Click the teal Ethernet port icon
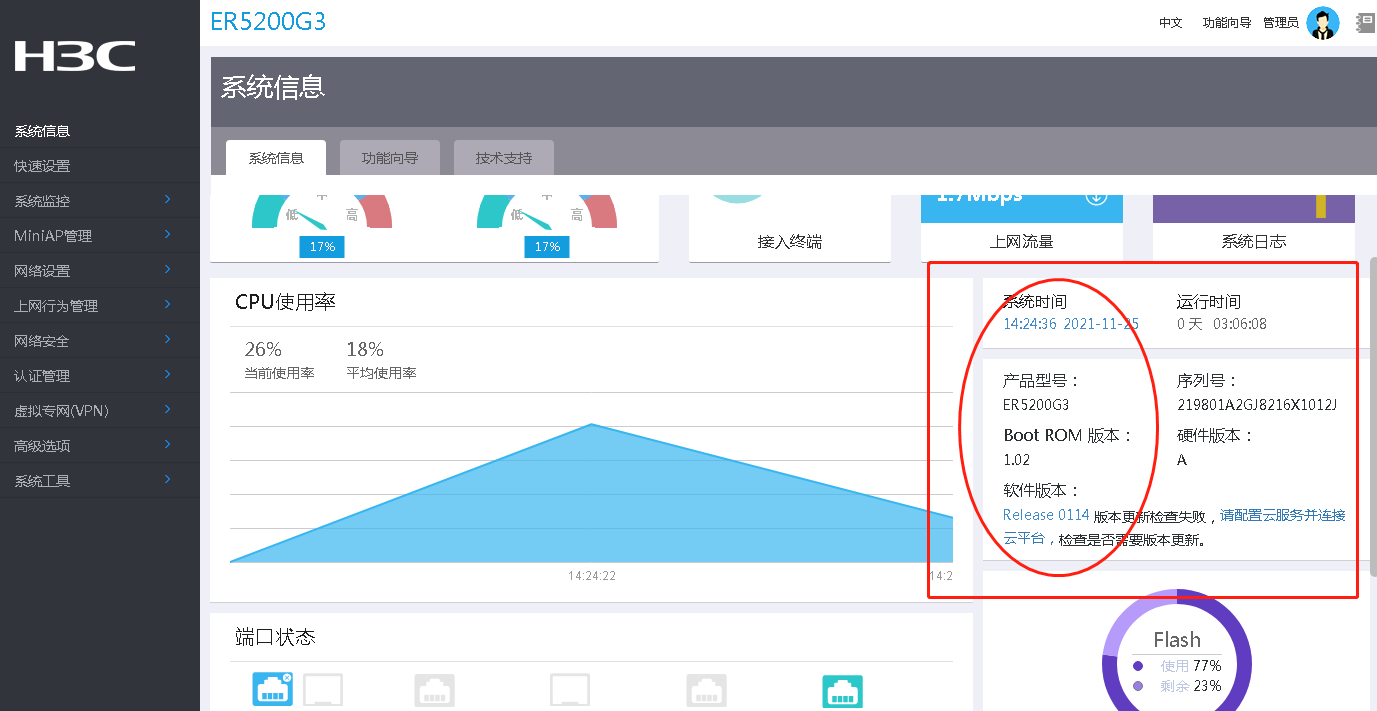 point(842,692)
